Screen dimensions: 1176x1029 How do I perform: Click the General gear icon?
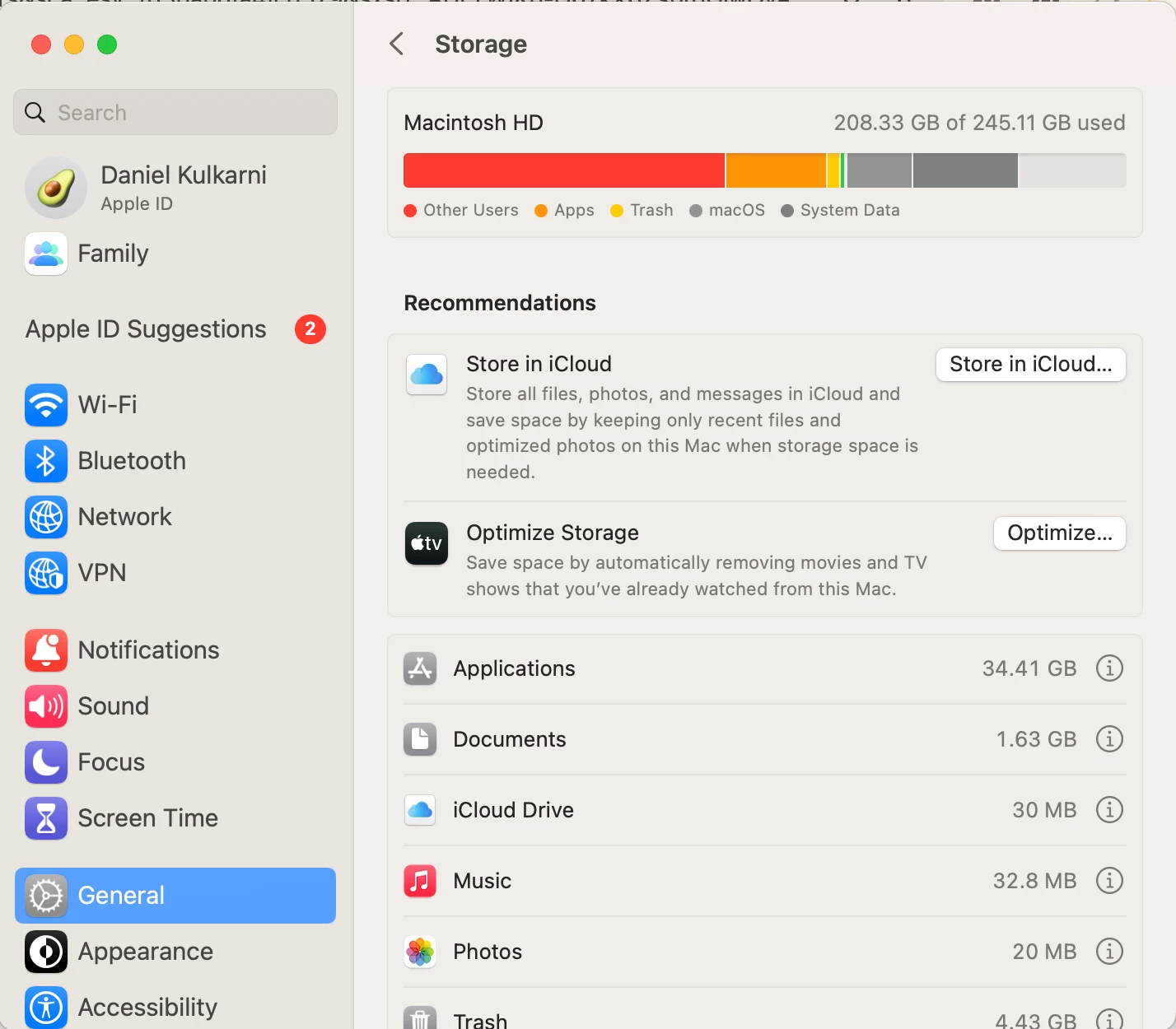click(46, 896)
